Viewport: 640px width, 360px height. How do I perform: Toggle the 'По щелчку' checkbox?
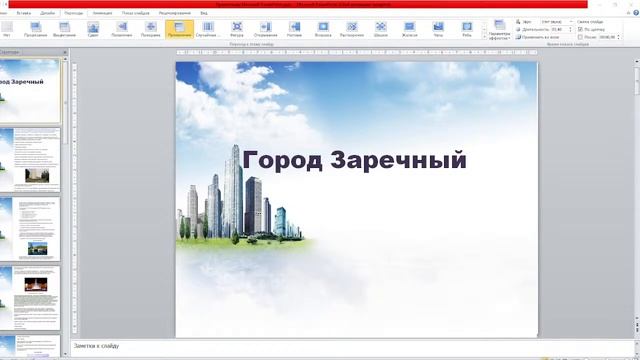click(x=580, y=29)
